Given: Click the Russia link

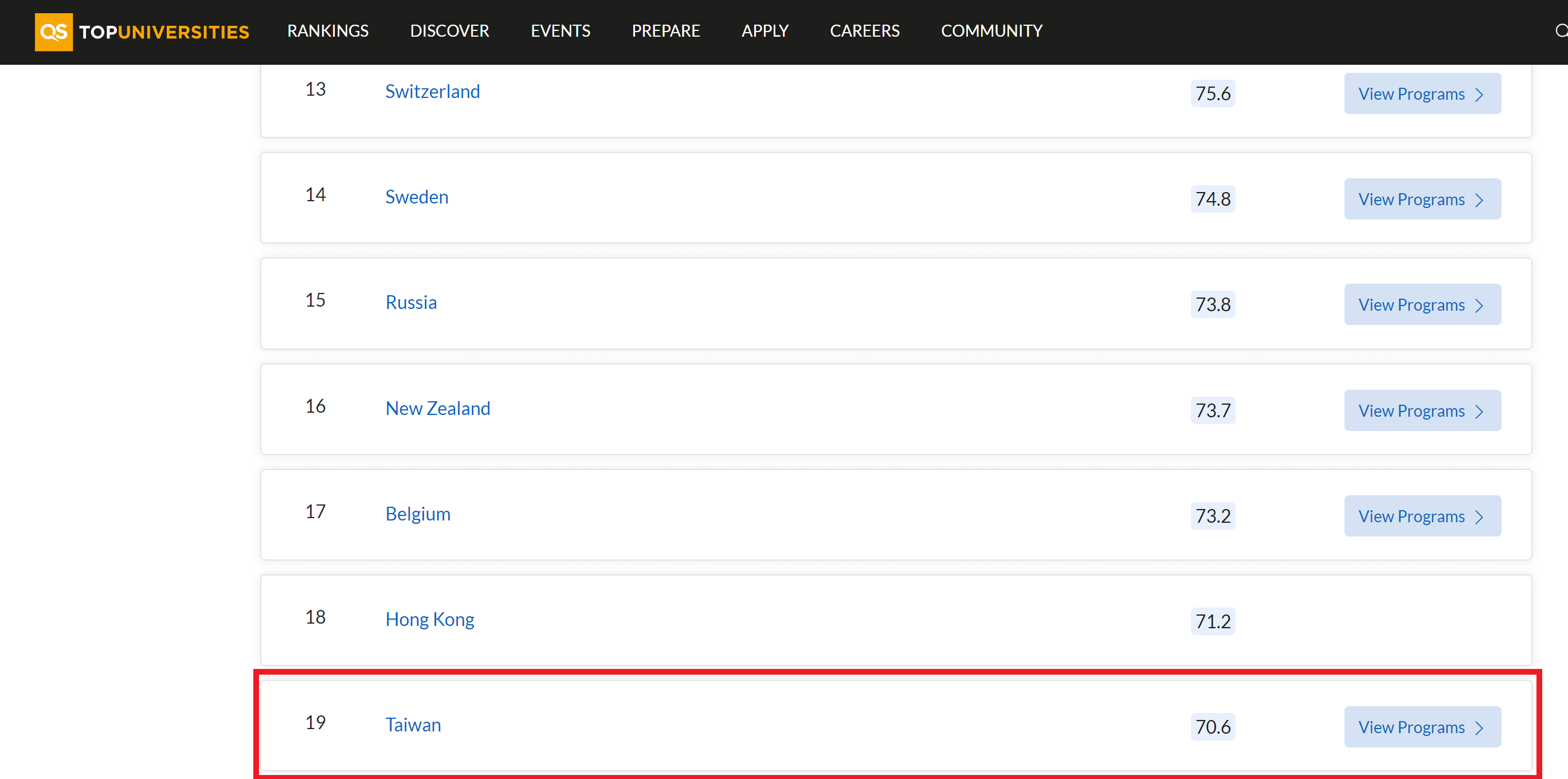Looking at the screenshot, I should (x=411, y=303).
